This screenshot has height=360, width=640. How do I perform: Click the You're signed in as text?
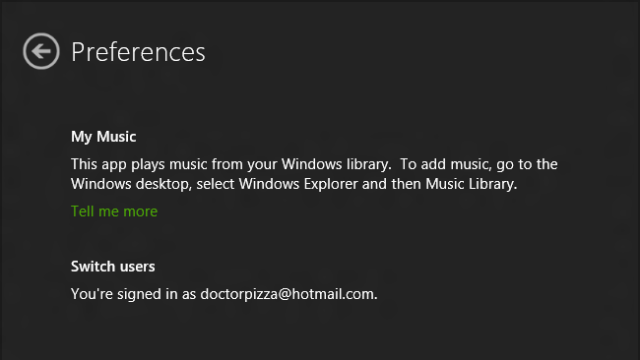[x=133, y=294]
